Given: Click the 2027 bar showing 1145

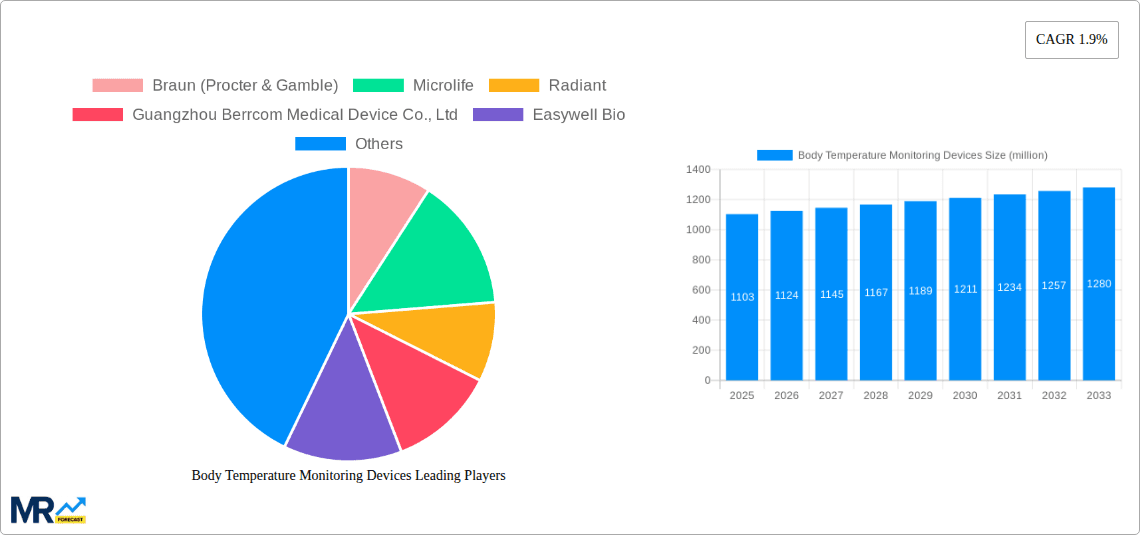Looking at the screenshot, I should [x=831, y=294].
